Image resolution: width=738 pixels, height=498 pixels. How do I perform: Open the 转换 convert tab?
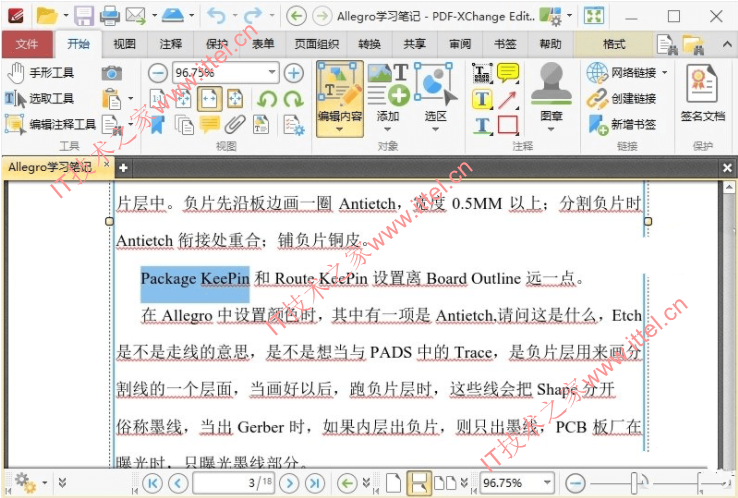tap(369, 44)
